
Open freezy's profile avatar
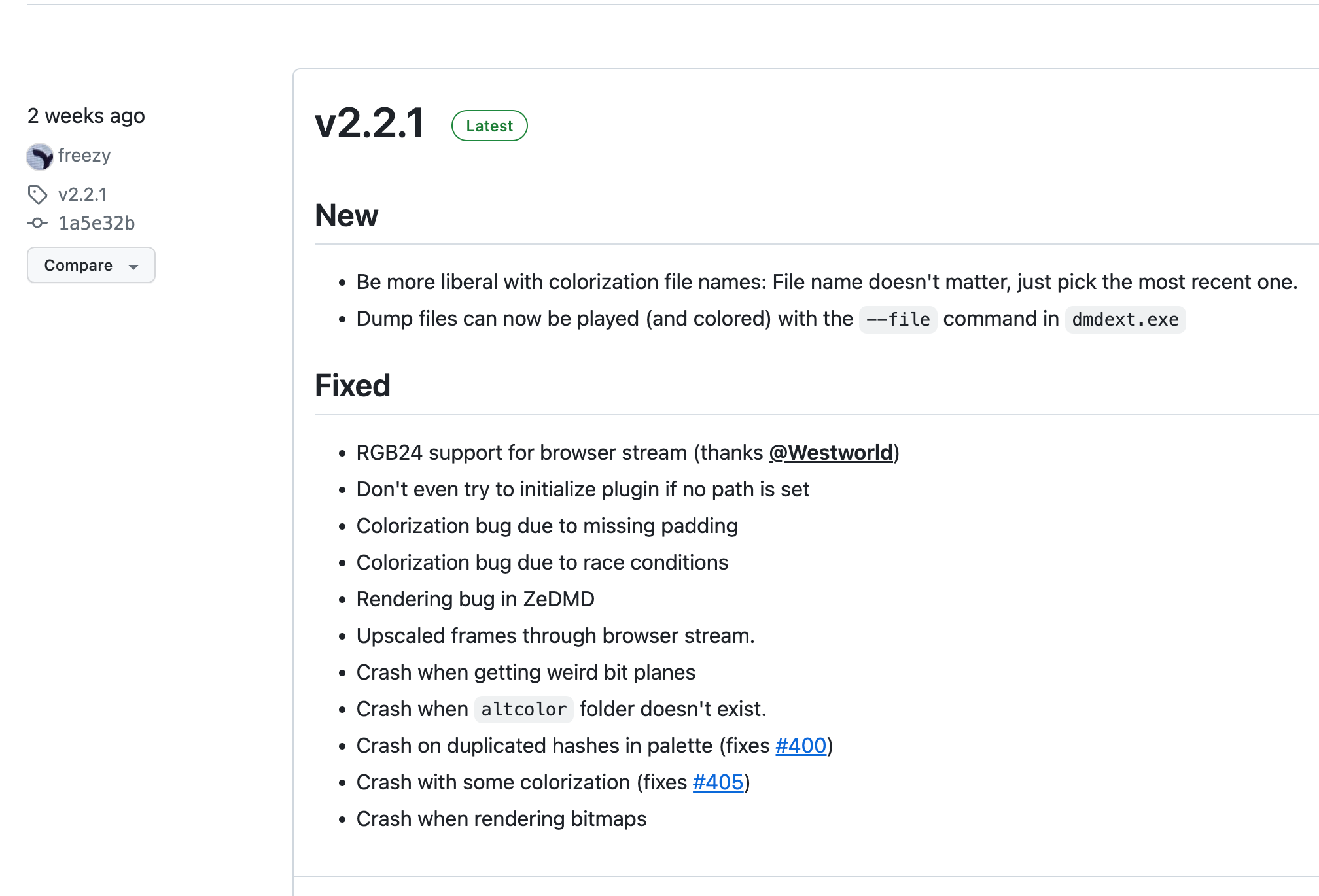(x=40, y=156)
